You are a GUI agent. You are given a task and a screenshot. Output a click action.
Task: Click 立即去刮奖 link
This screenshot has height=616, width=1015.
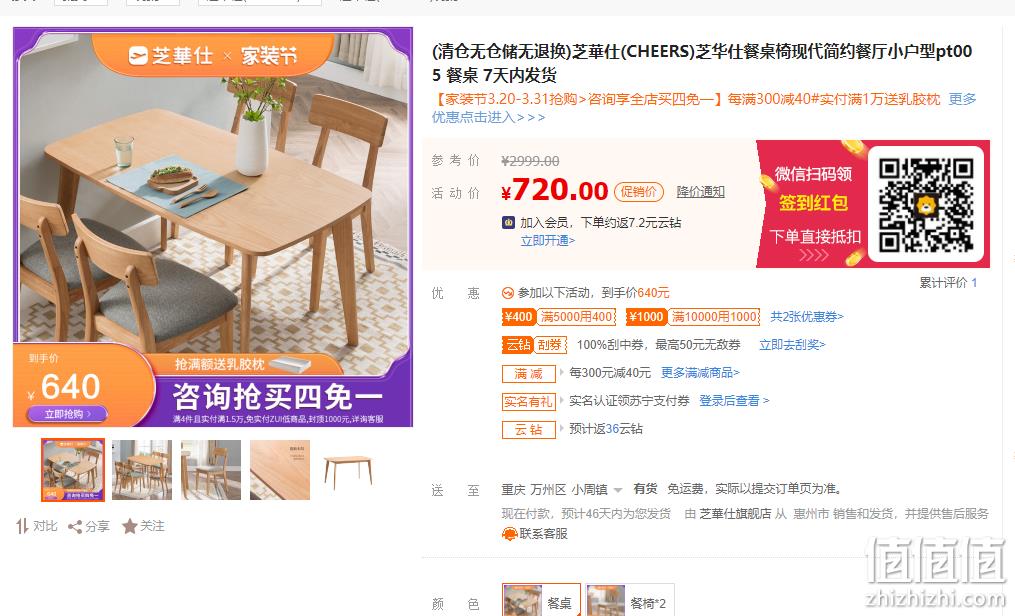(792, 345)
